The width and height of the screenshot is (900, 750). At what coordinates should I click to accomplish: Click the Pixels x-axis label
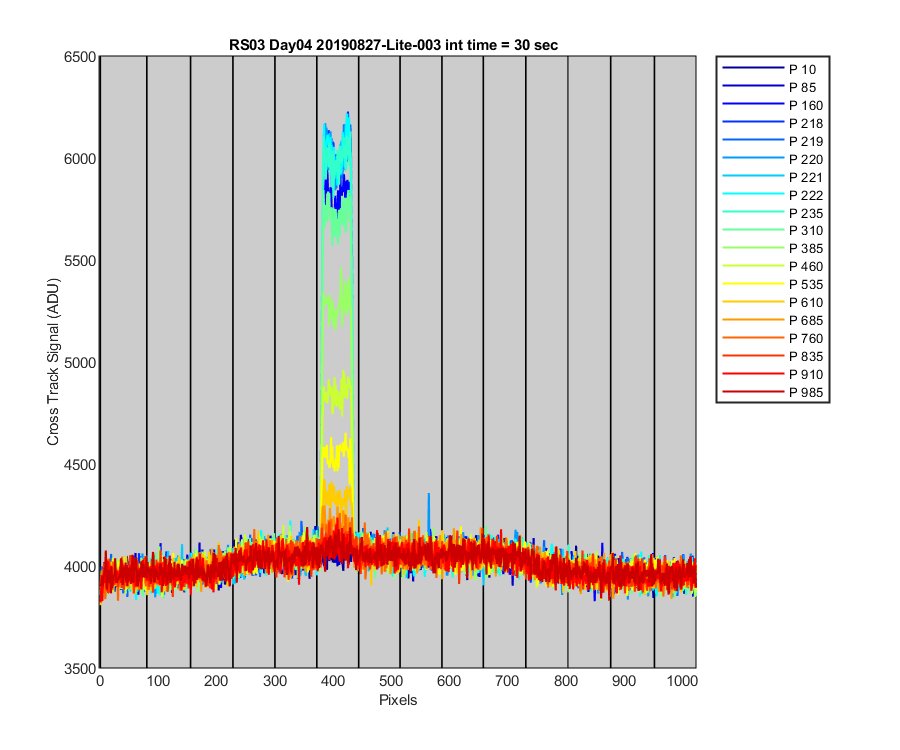[x=398, y=700]
